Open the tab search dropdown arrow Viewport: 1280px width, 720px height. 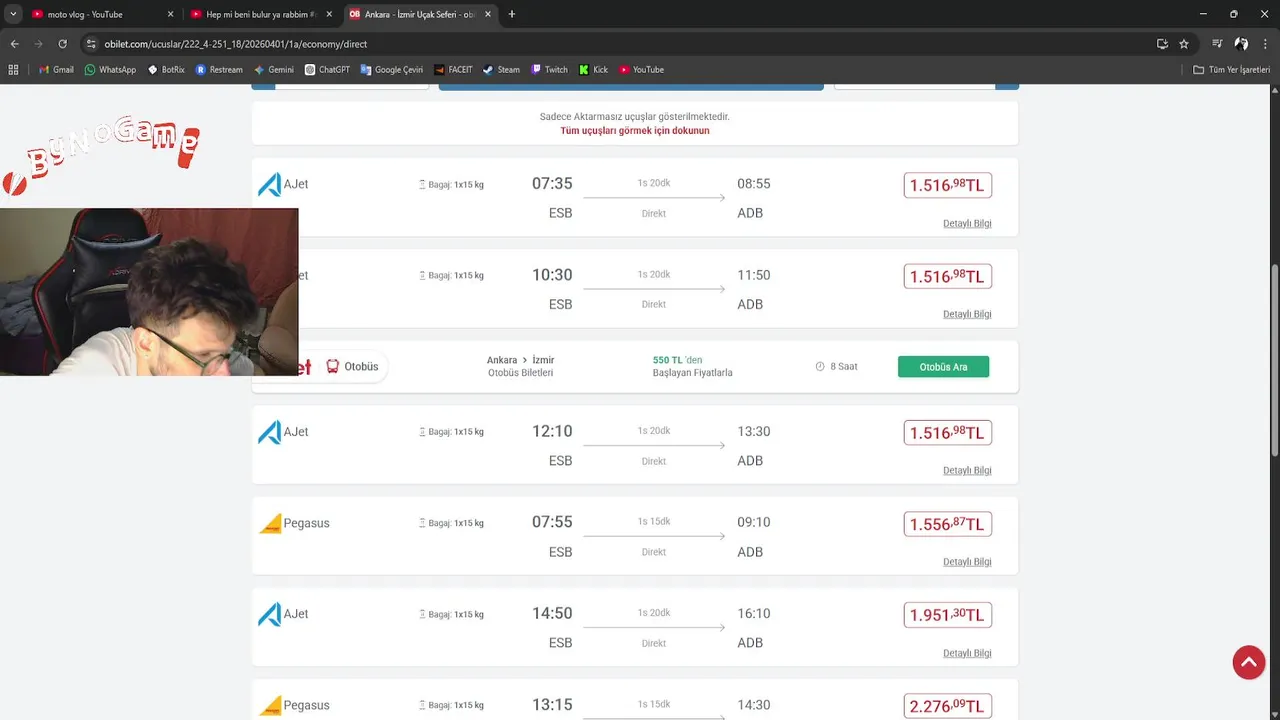pyautogui.click(x=13, y=14)
